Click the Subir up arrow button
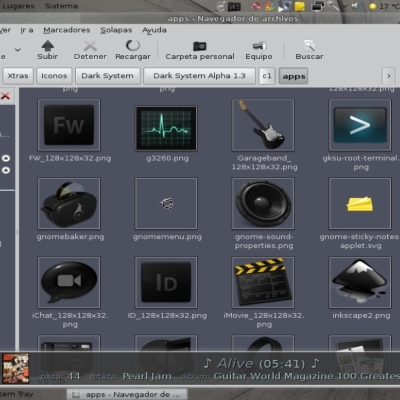Image resolution: width=400 pixels, height=400 pixels. (48, 50)
